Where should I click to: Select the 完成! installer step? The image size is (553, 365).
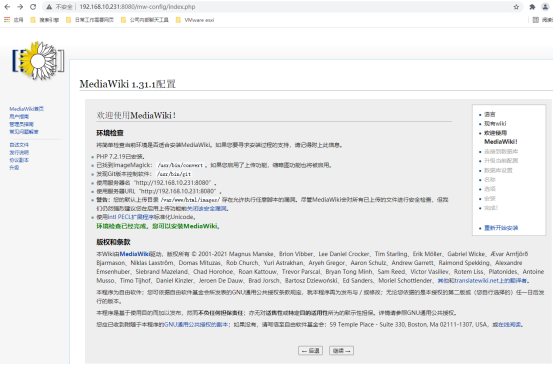click(491, 208)
